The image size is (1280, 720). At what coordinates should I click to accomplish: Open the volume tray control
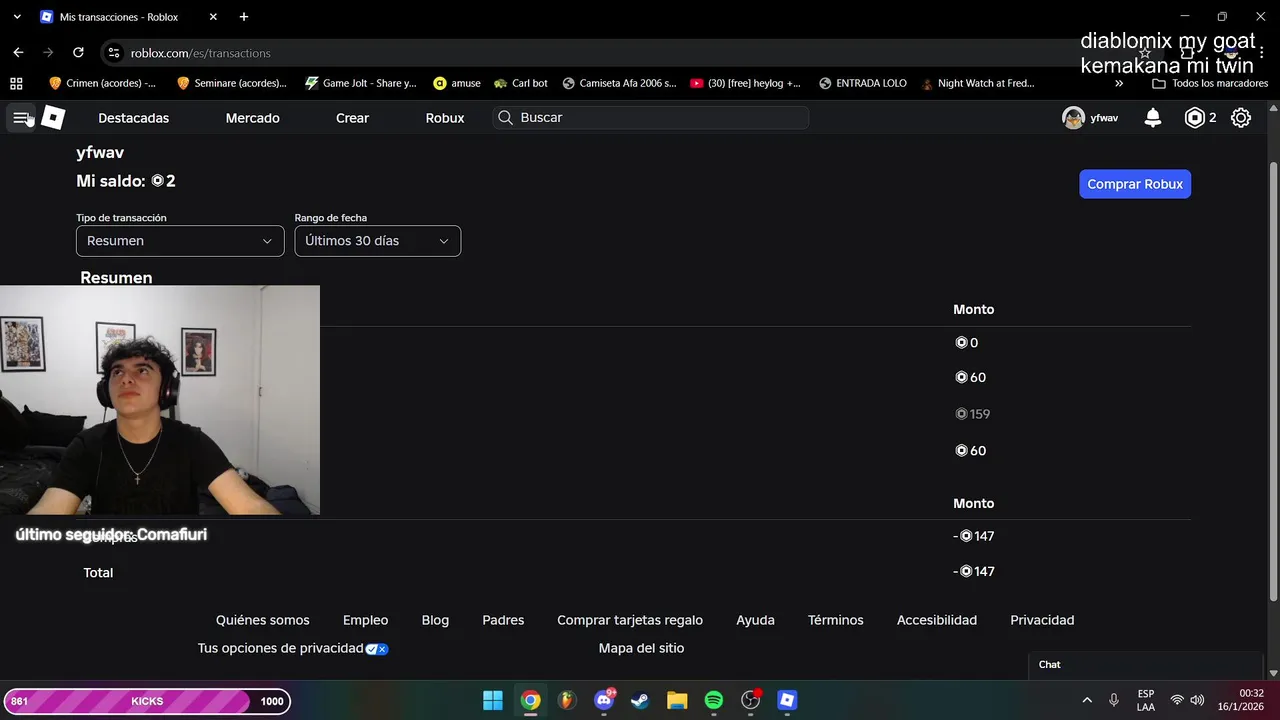tap(1197, 700)
